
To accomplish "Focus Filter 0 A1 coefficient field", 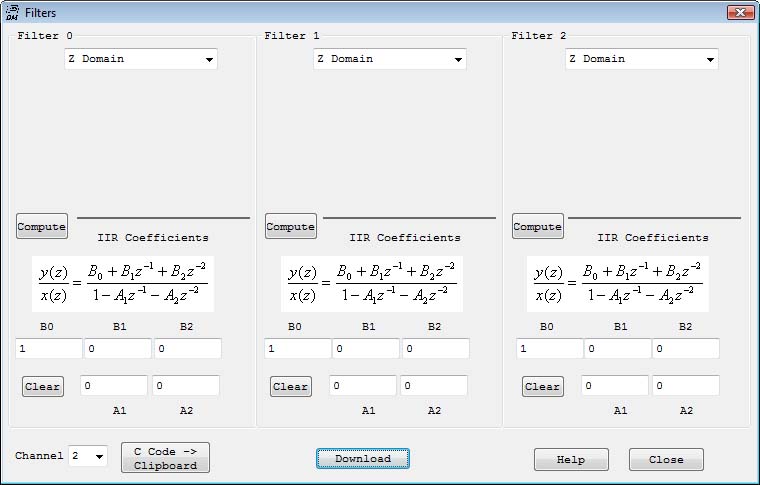I will point(114,386).
